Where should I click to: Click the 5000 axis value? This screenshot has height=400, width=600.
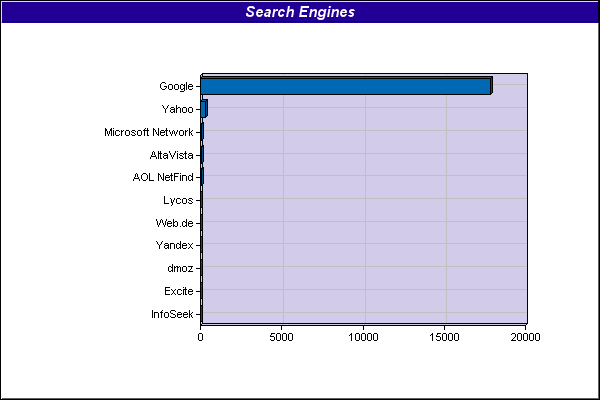coord(281,337)
